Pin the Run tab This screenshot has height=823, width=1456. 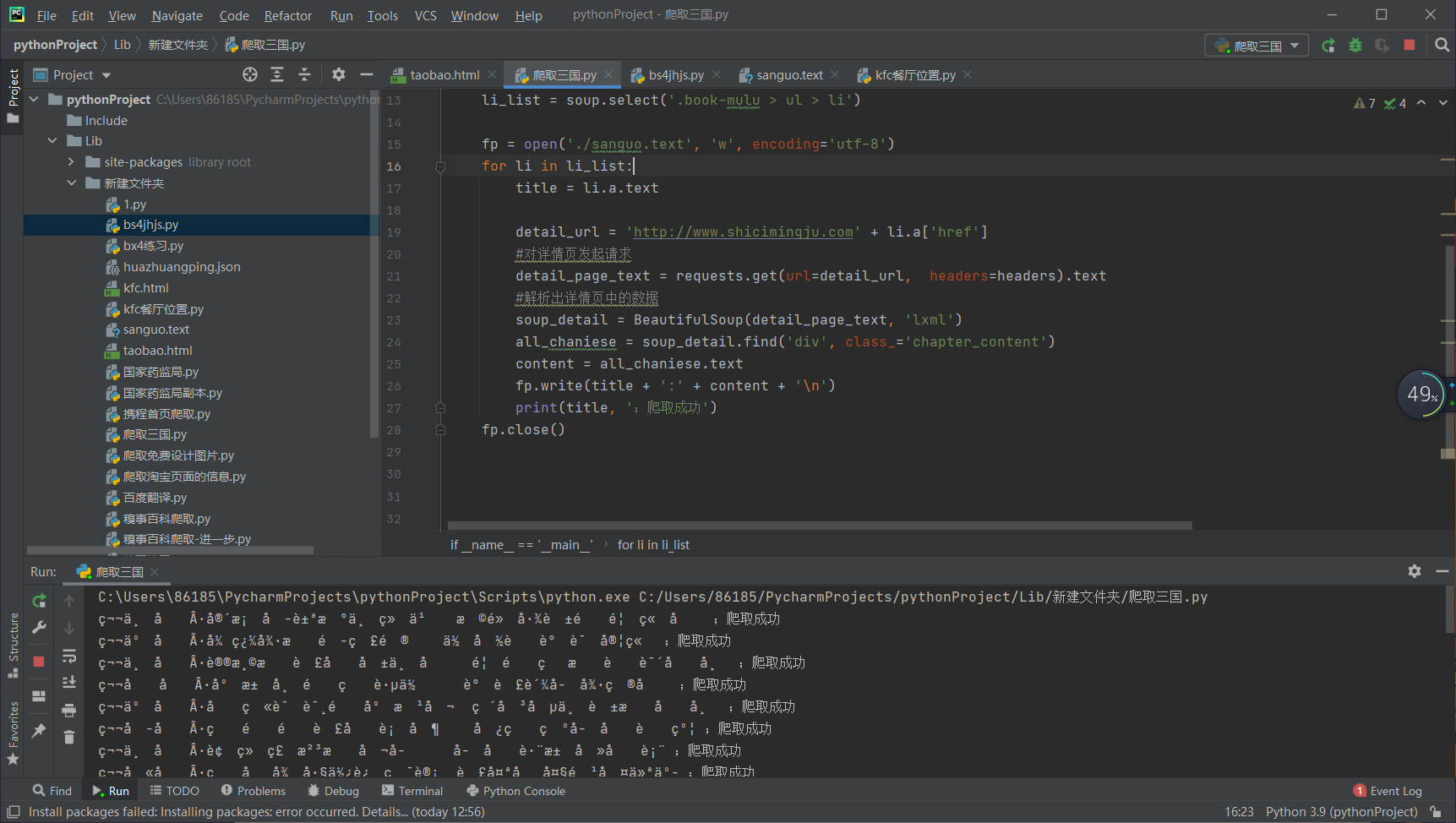[x=39, y=730]
